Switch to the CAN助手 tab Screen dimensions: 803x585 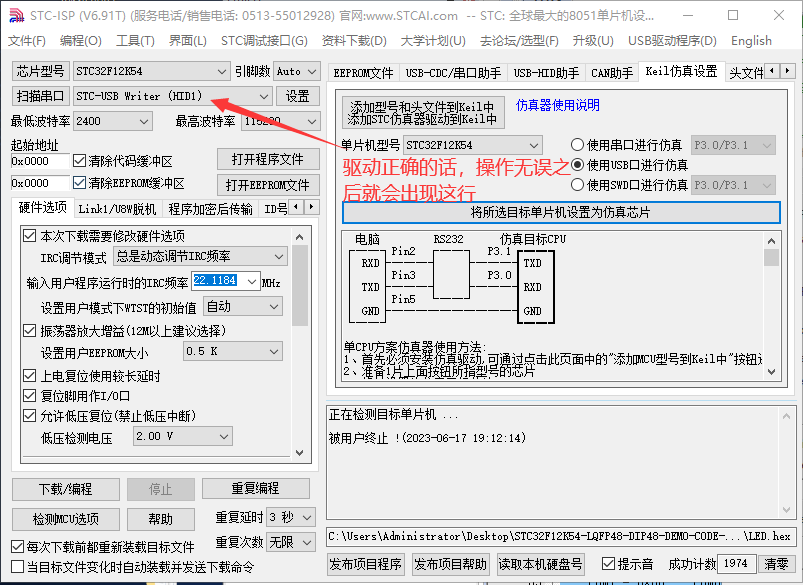[612, 73]
